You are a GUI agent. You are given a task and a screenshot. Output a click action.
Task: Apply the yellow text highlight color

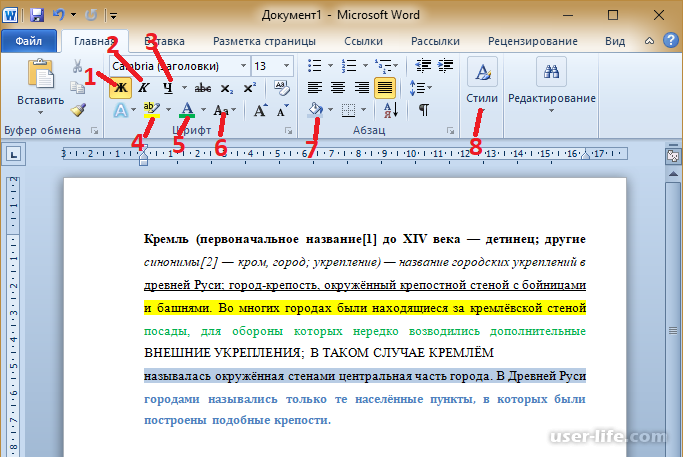152,110
